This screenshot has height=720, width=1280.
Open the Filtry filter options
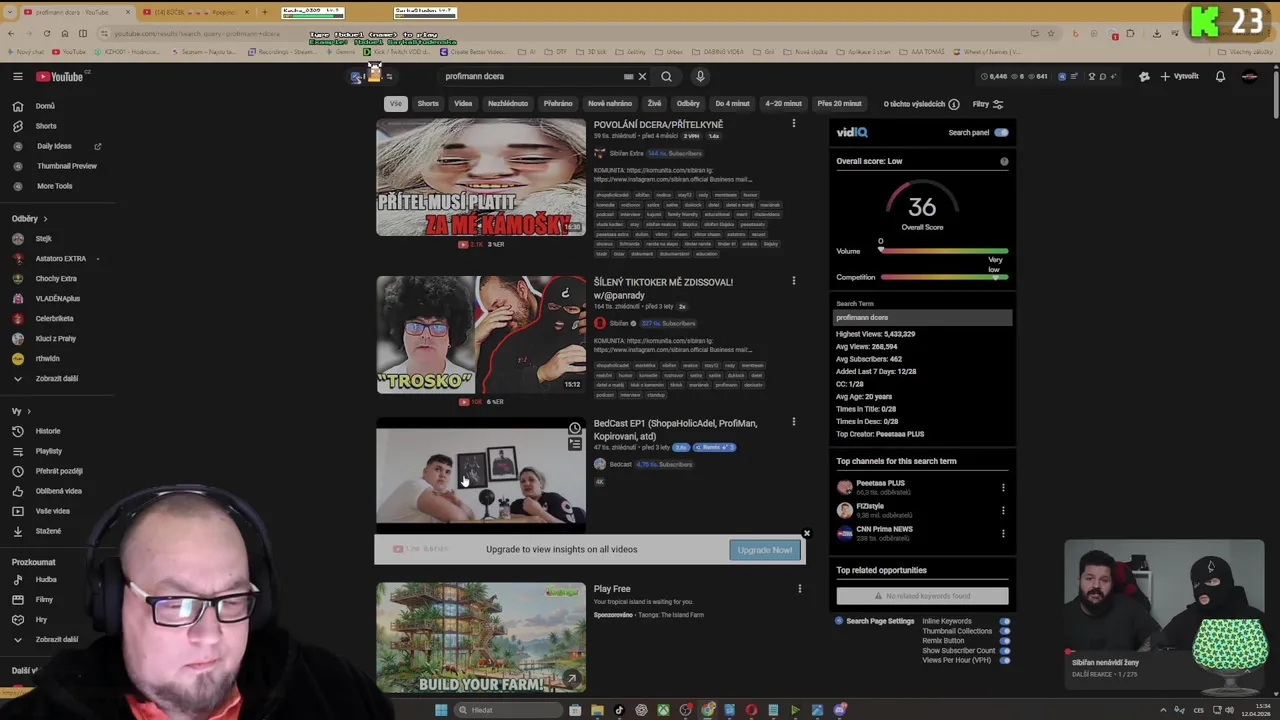tap(987, 104)
